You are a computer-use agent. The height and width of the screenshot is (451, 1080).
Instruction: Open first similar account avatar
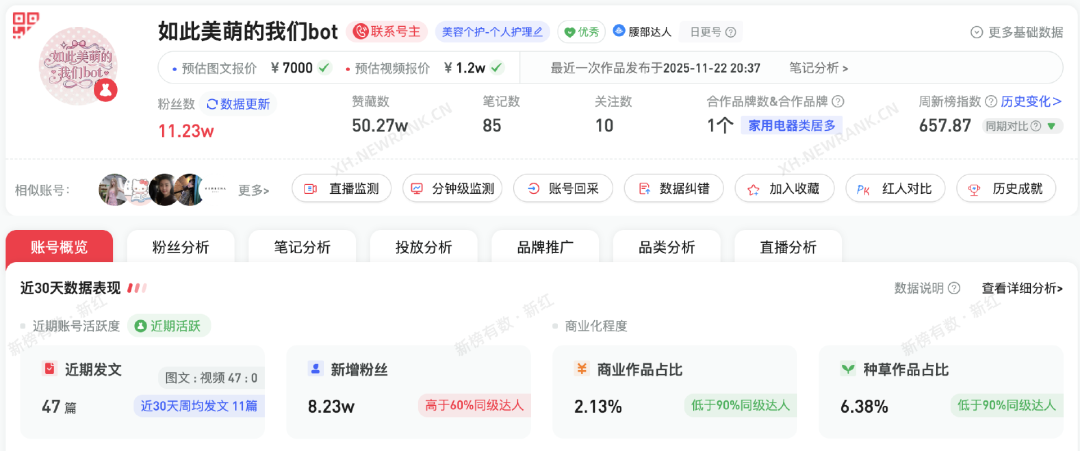point(114,189)
